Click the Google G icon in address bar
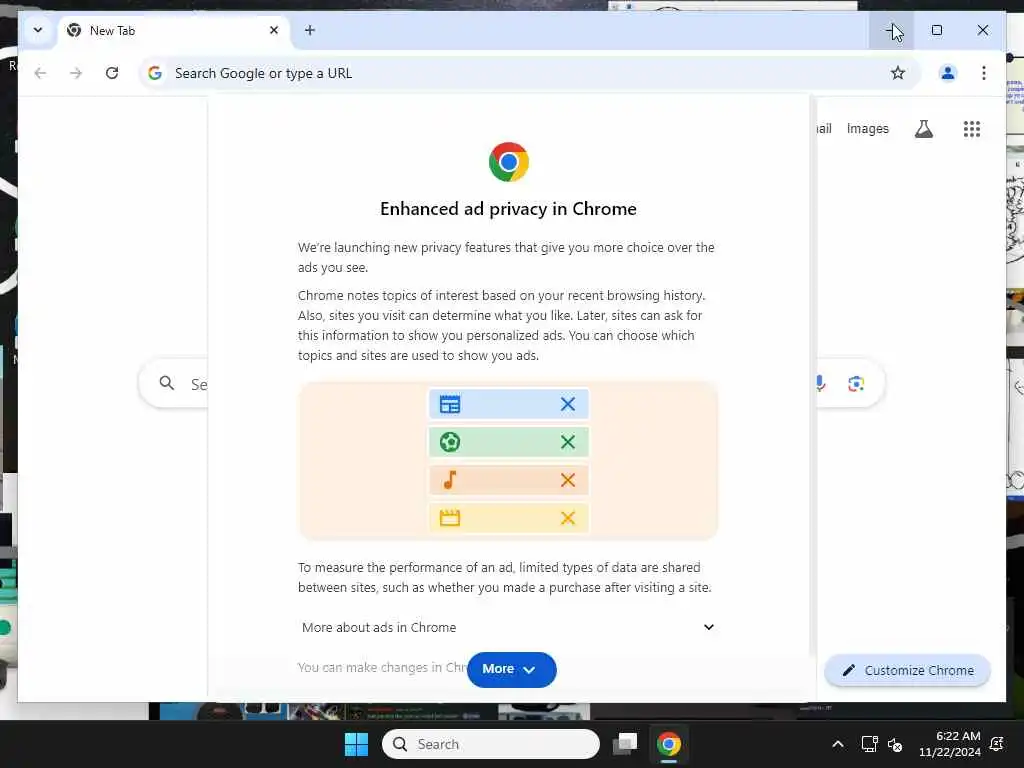This screenshot has width=1024, height=768. 155,73
